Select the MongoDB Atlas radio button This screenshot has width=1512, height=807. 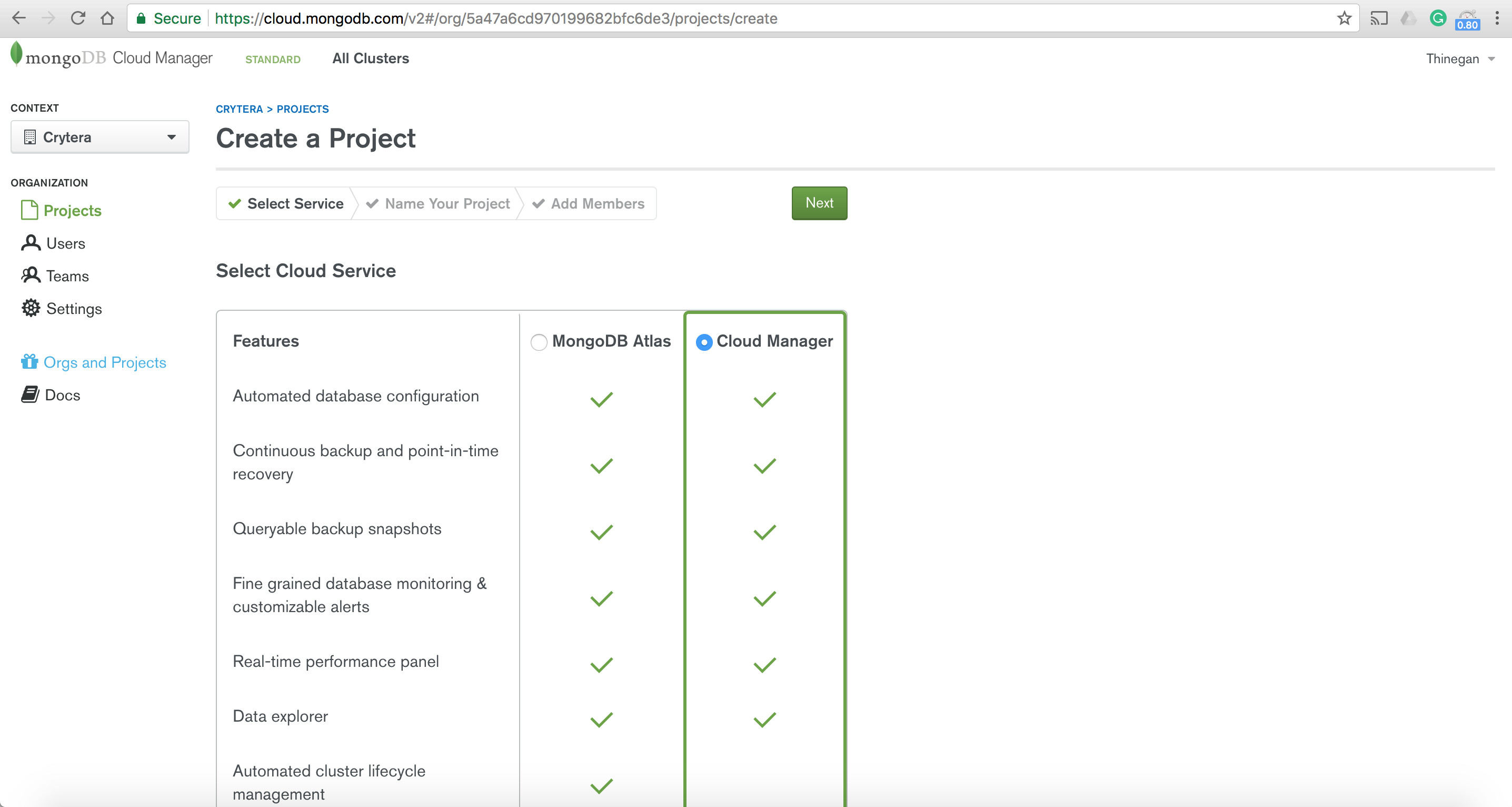[538, 342]
